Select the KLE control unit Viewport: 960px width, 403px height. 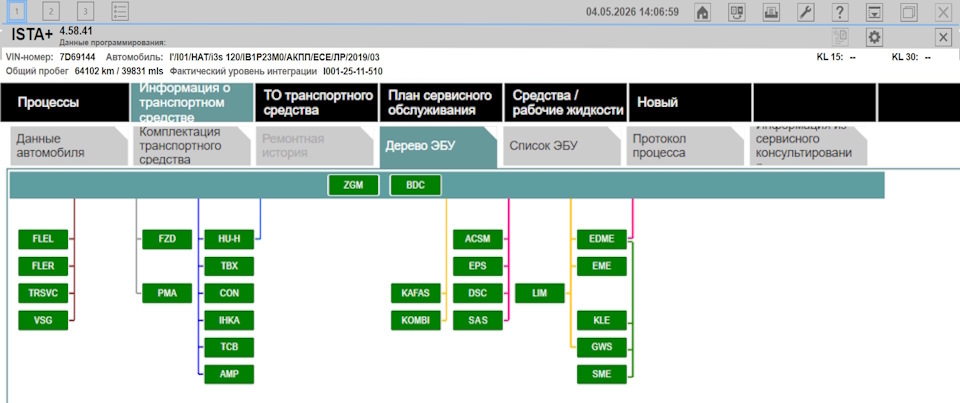pyautogui.click(x=602, y=320)
